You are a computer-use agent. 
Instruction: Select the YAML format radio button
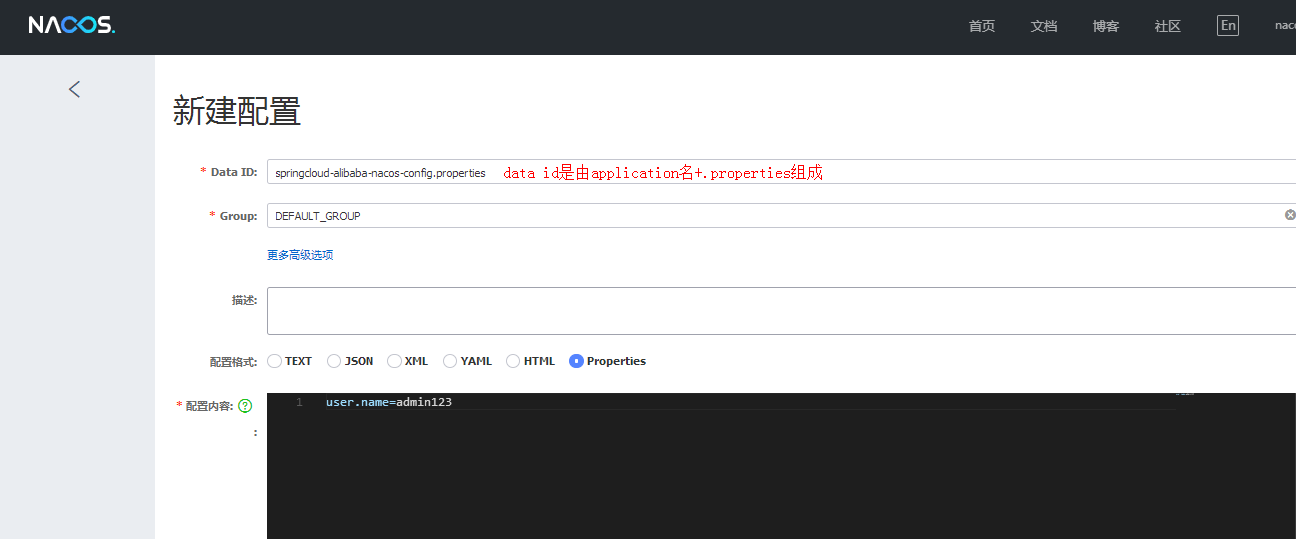(450, 361)
